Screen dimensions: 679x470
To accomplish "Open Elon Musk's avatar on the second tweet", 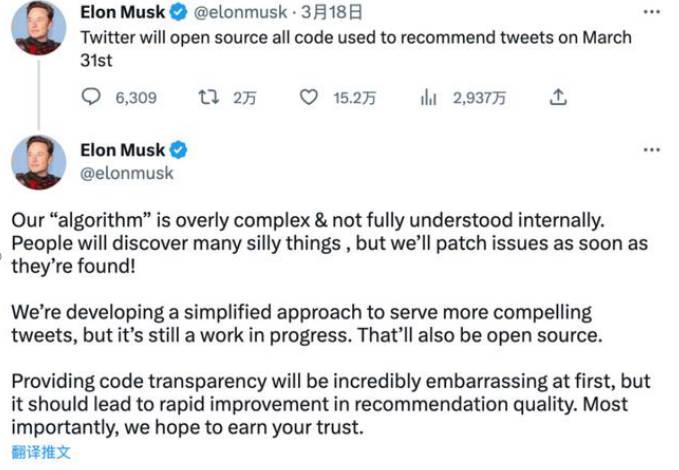I will pyautogui.click(x=38, y=162).
